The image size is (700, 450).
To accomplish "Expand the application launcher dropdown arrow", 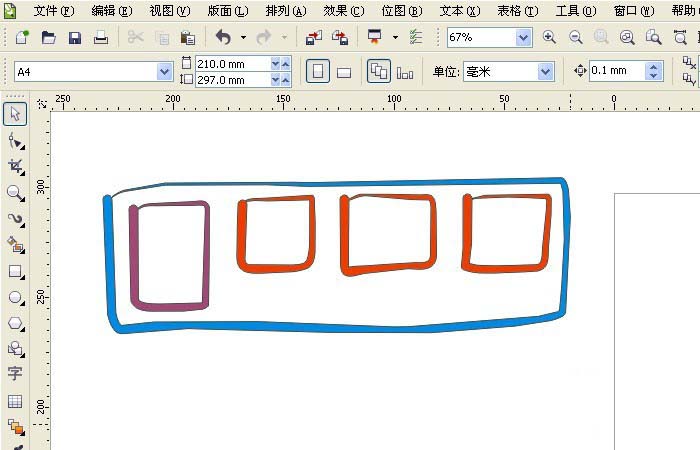I will (x=395, y=38).
